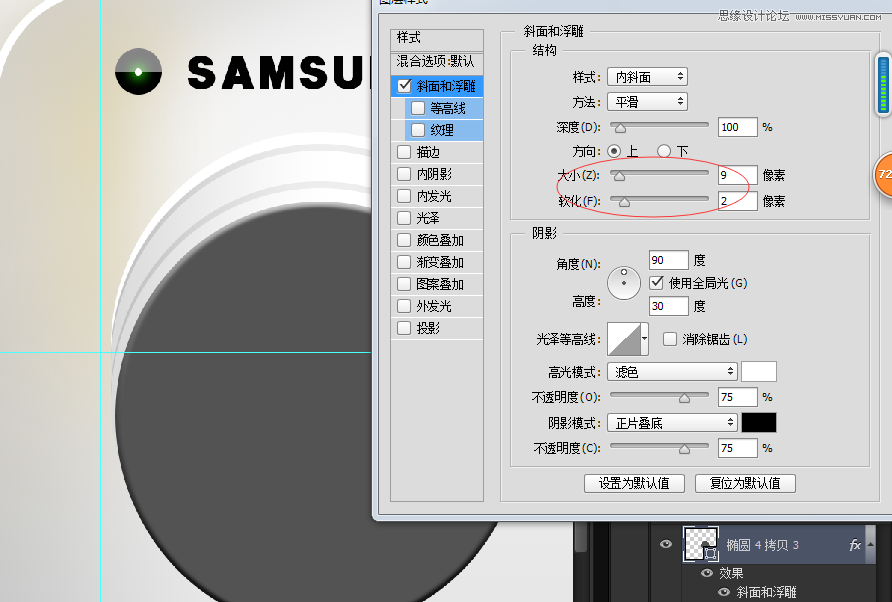Enable the 颜色叠加 checkbox

[404, 240]
